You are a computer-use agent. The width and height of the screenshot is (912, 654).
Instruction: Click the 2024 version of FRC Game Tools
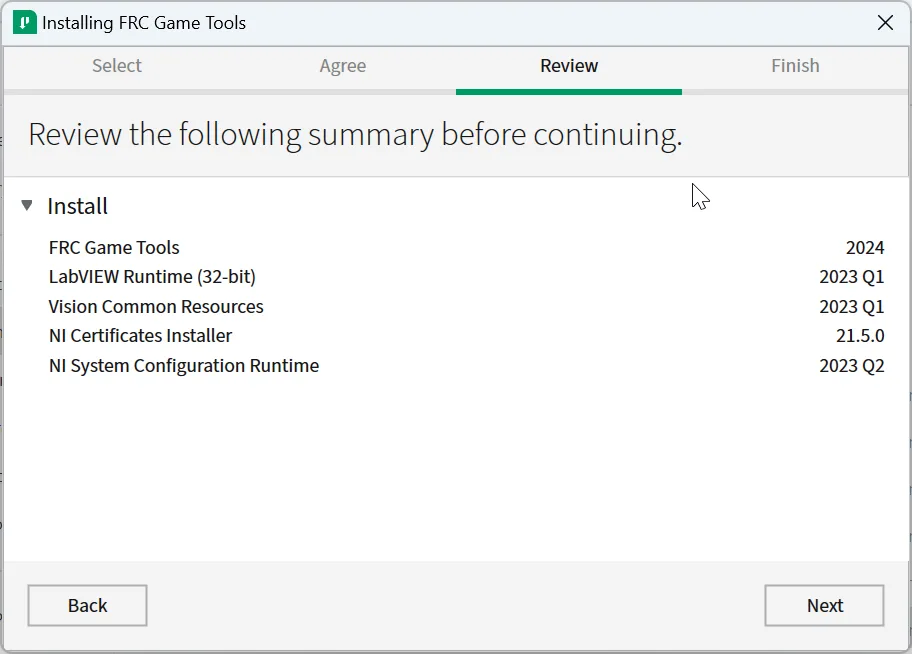[x=864, y=248]
